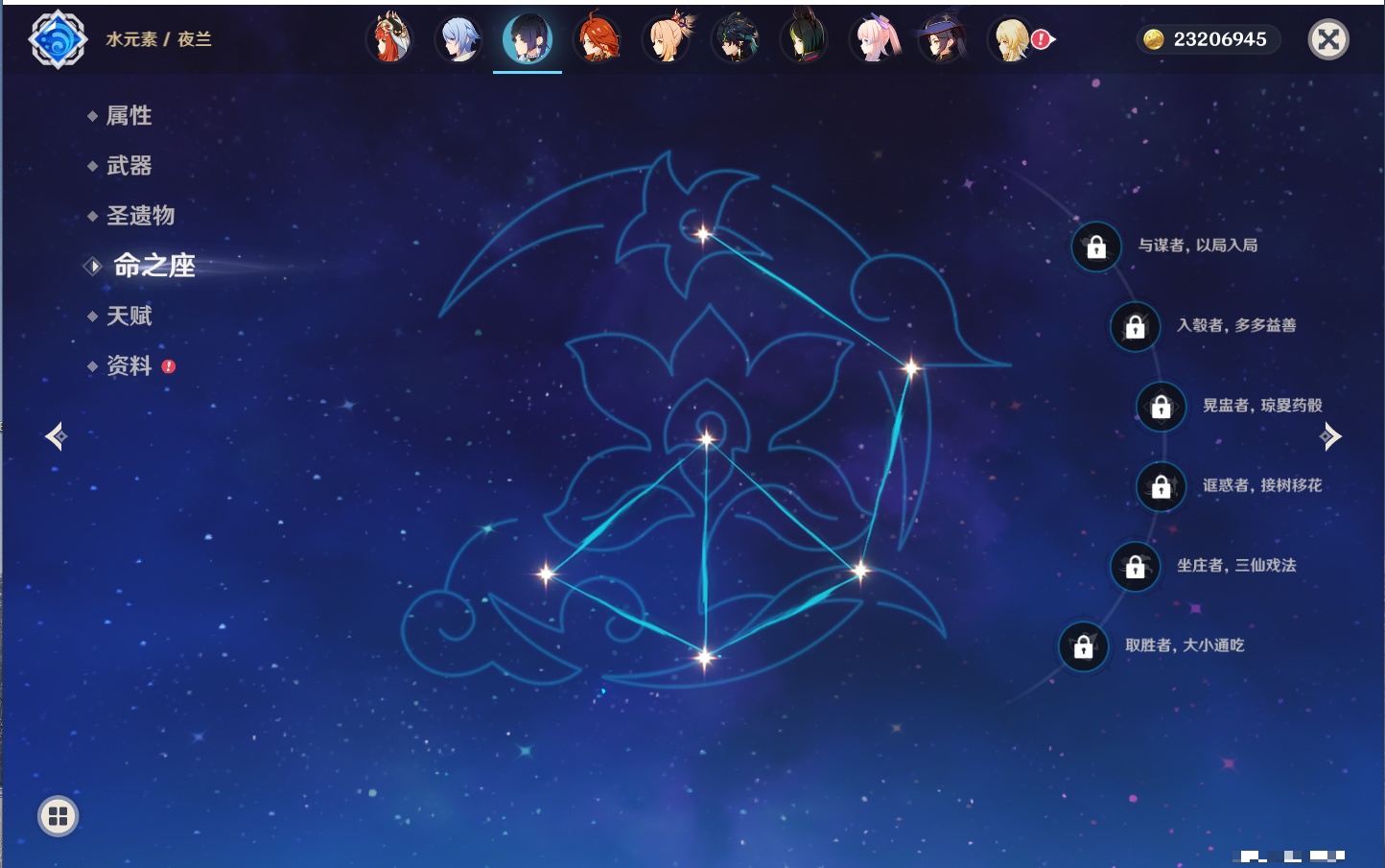Switch to the light-blue-haired character avatar

(458, 39)
